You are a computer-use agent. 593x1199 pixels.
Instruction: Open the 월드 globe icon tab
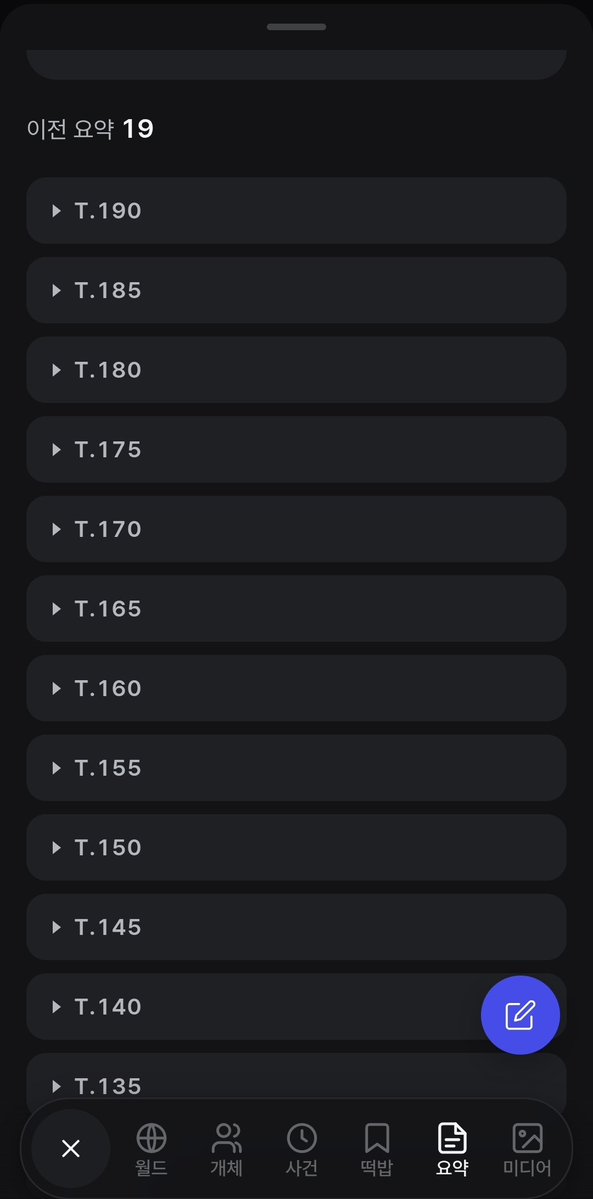[152, 1138]
